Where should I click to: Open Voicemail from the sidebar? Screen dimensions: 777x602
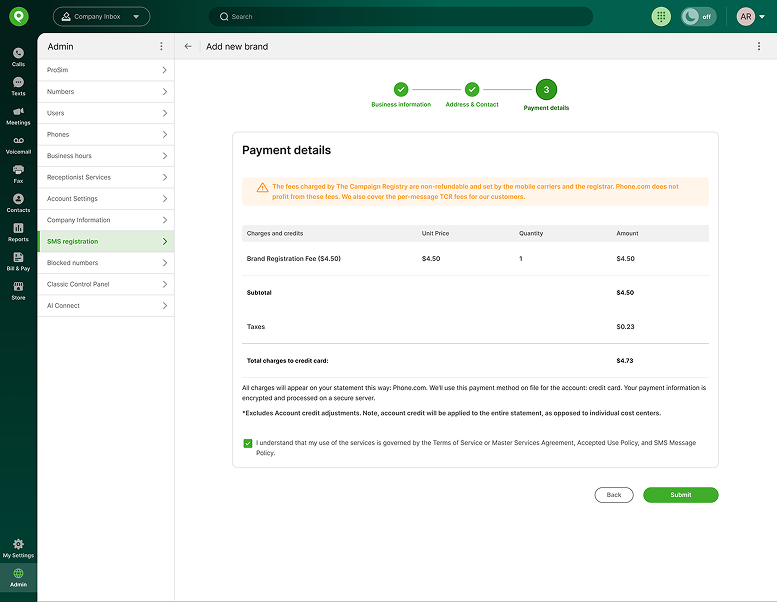pos(18,141)
